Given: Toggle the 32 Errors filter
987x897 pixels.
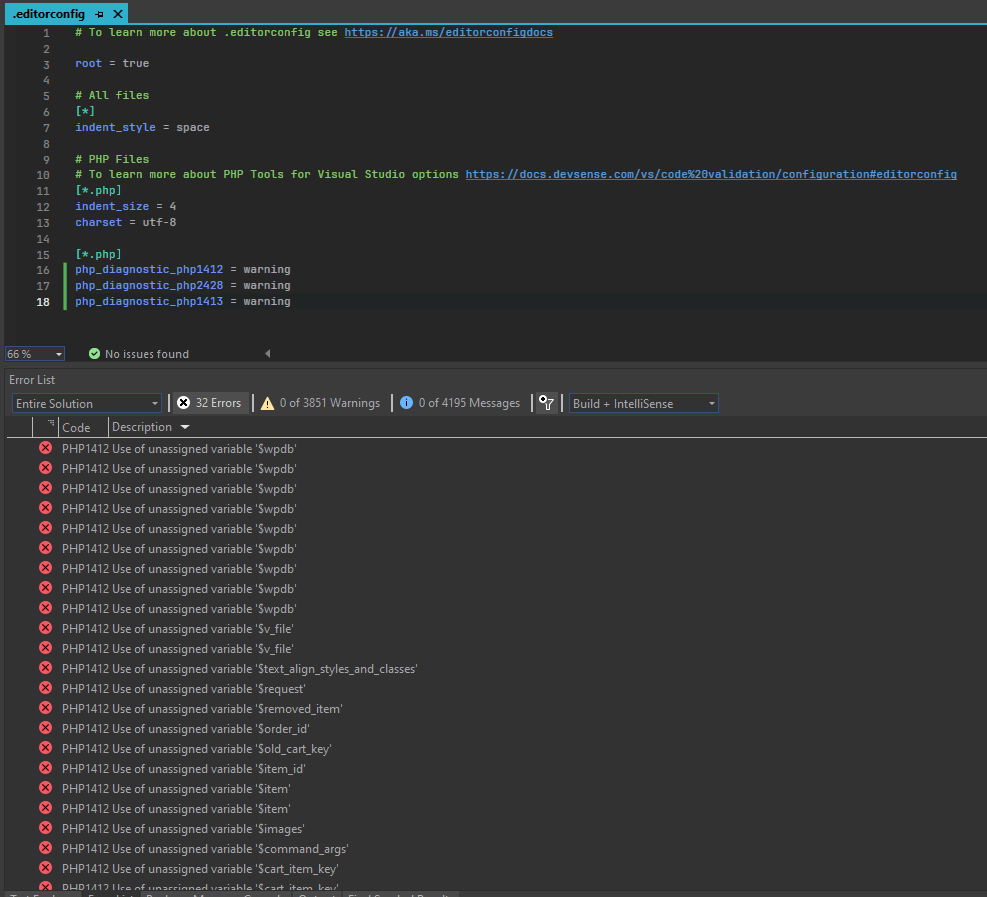Looking at the screenshot, I should pos(209,403).
